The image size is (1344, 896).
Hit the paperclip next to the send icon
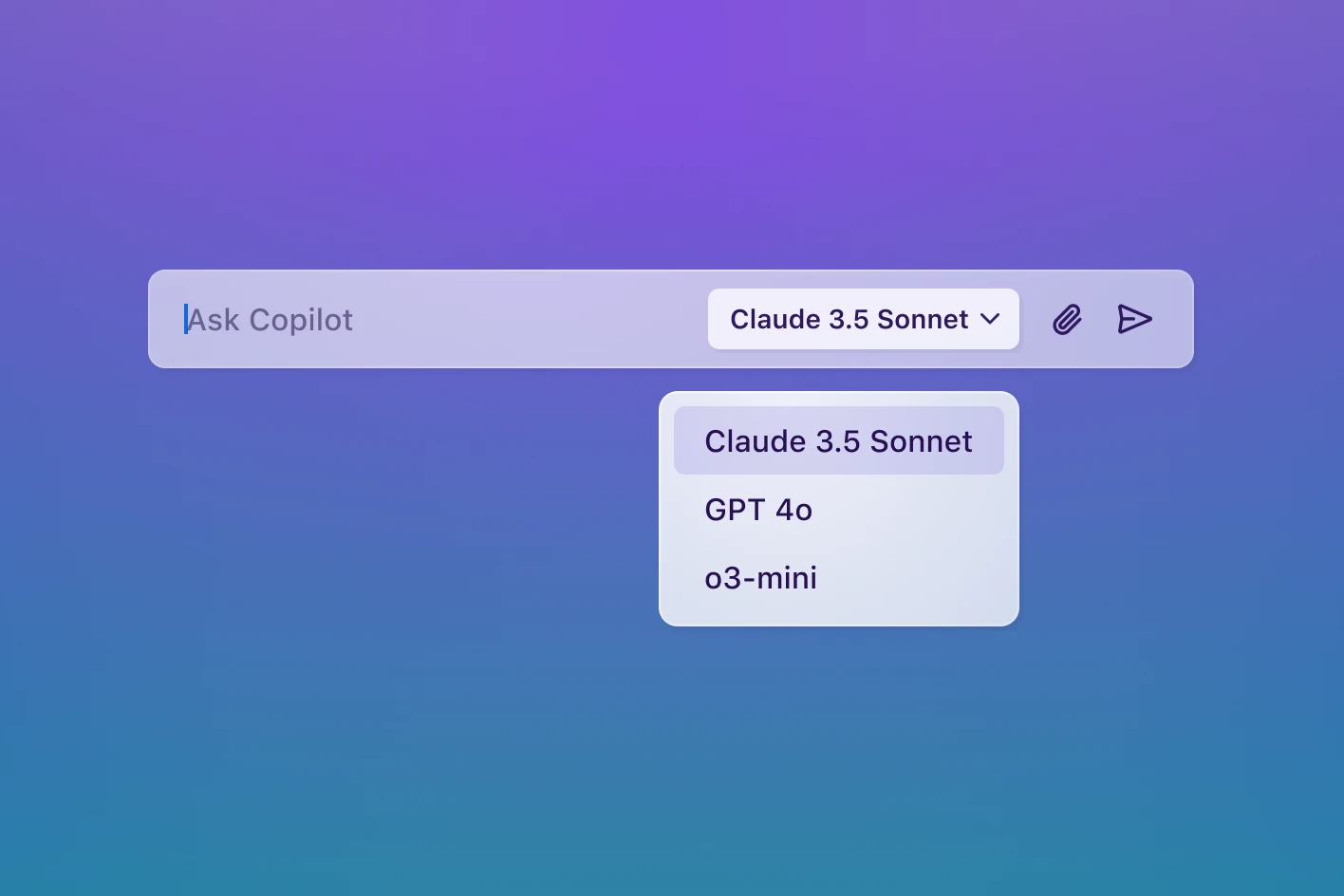point(1067,320)
